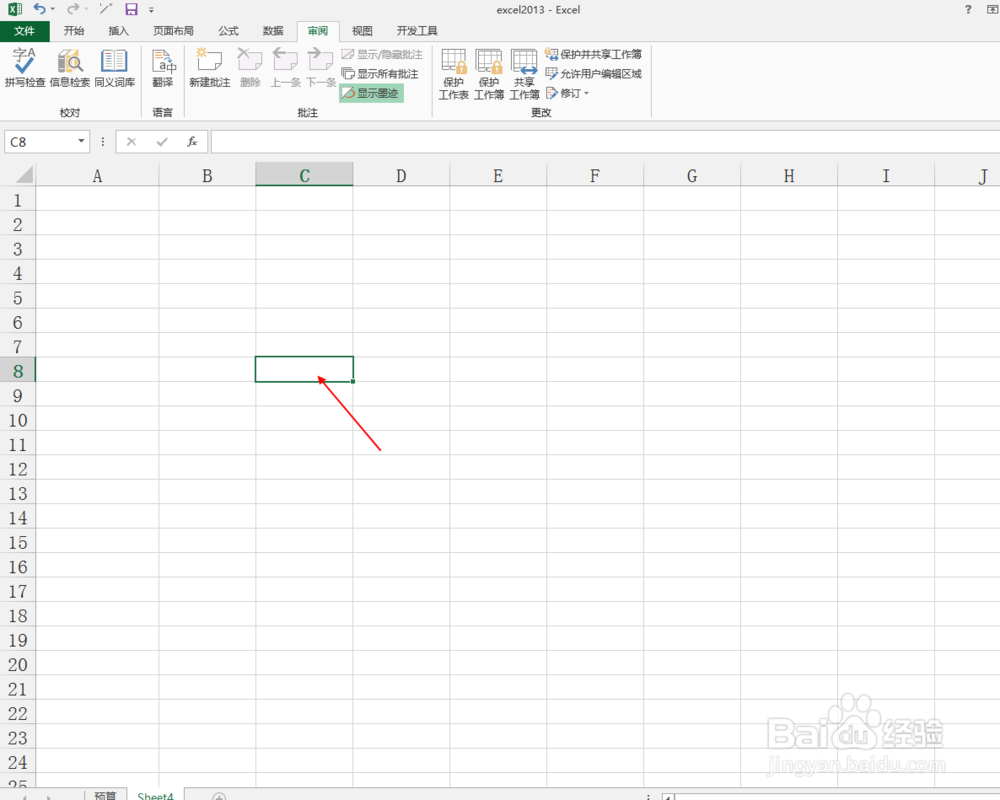Open the Name Box dropdown arrow

coord(82,141)
